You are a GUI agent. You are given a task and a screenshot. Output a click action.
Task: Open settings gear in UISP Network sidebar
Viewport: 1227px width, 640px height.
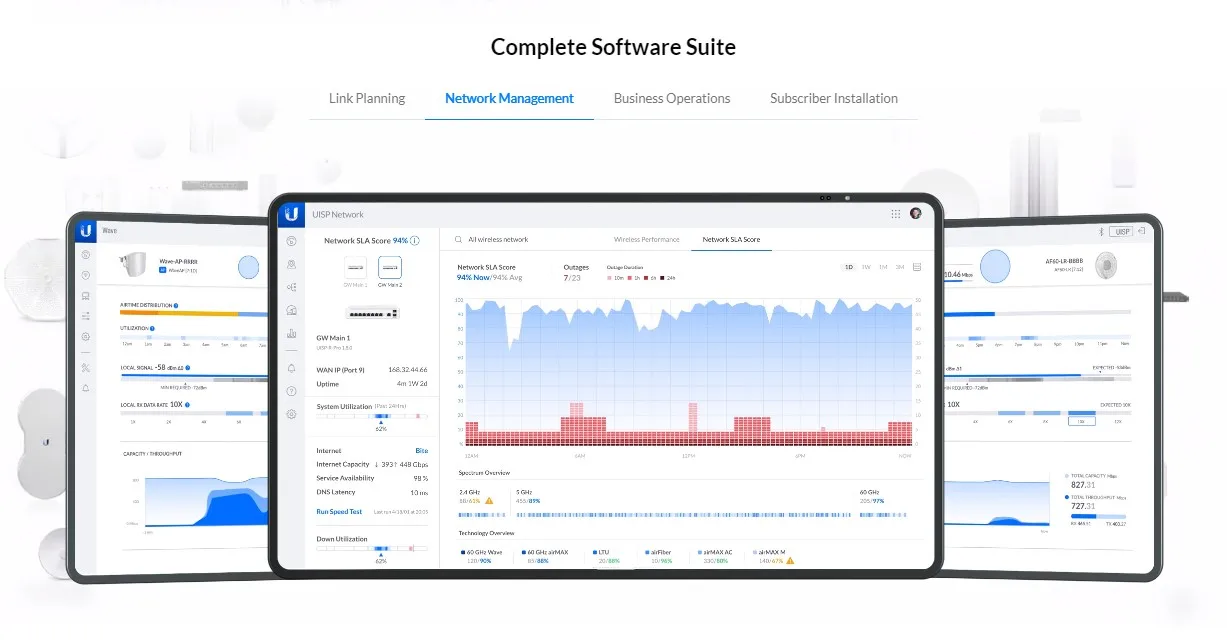(x=291, y=414)
